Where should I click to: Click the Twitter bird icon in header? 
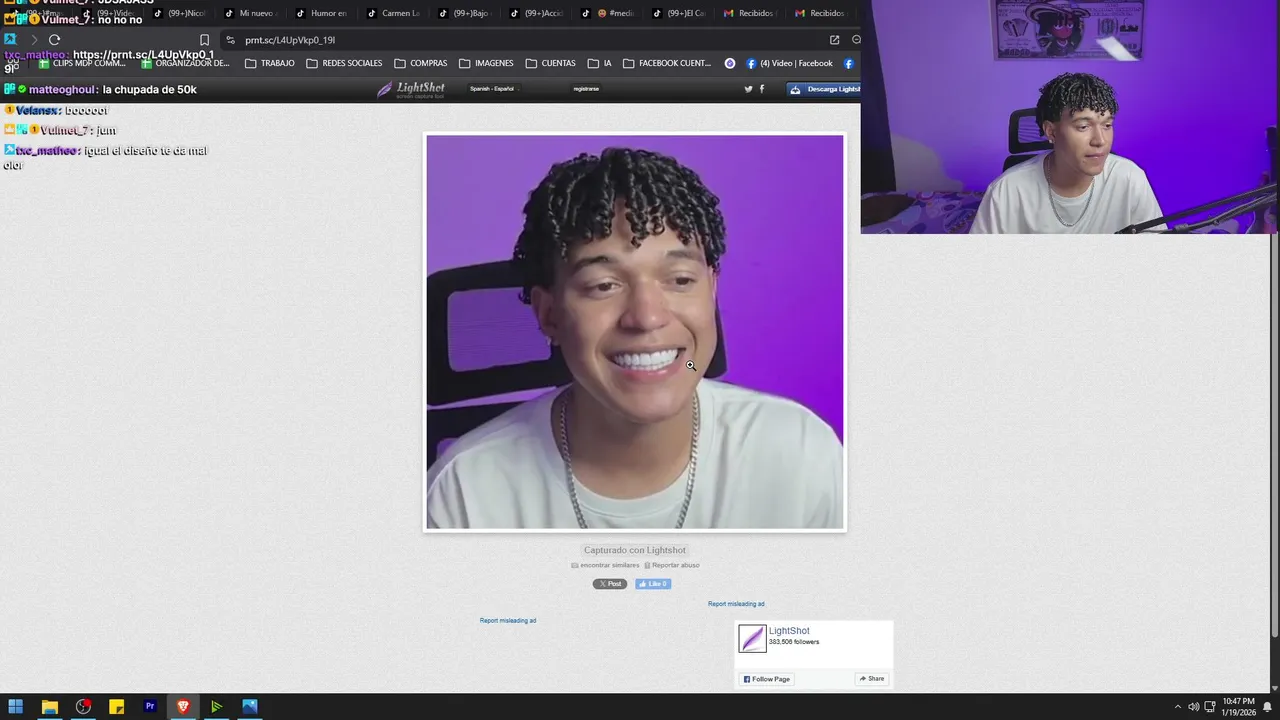(x=748, y=89)
